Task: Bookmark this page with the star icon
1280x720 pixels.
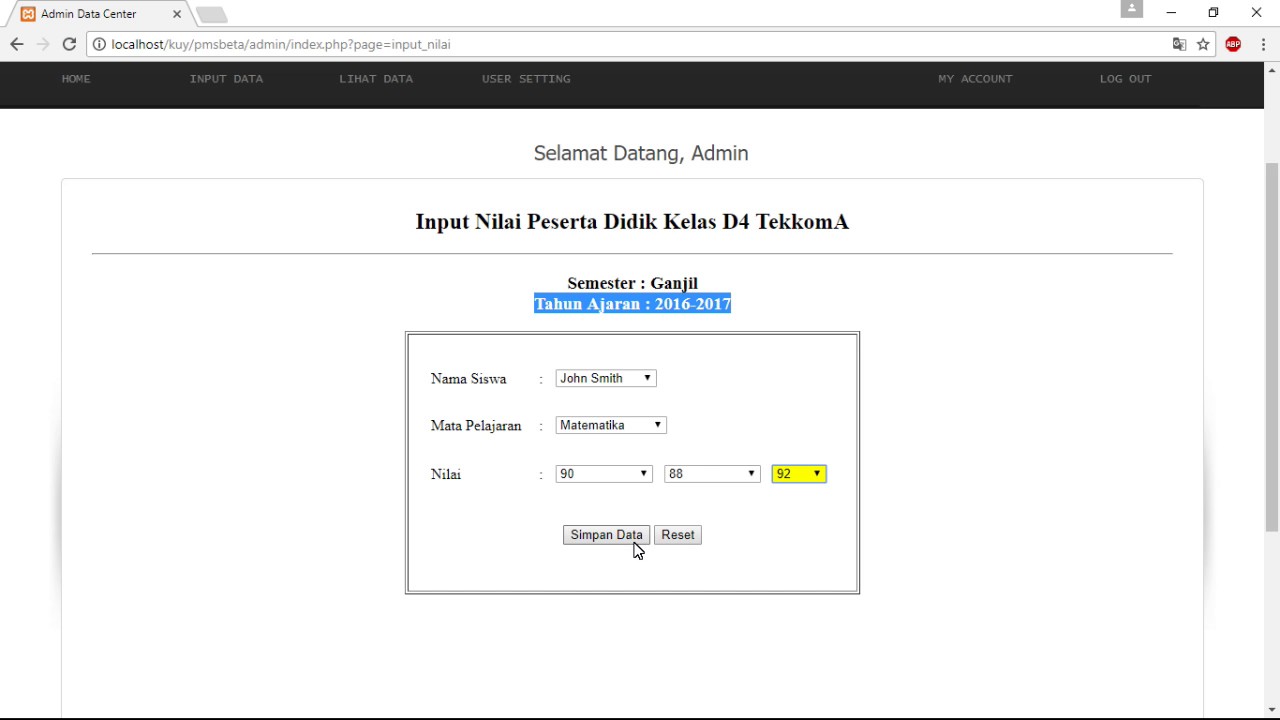Action: click(x=1203, y=44)
